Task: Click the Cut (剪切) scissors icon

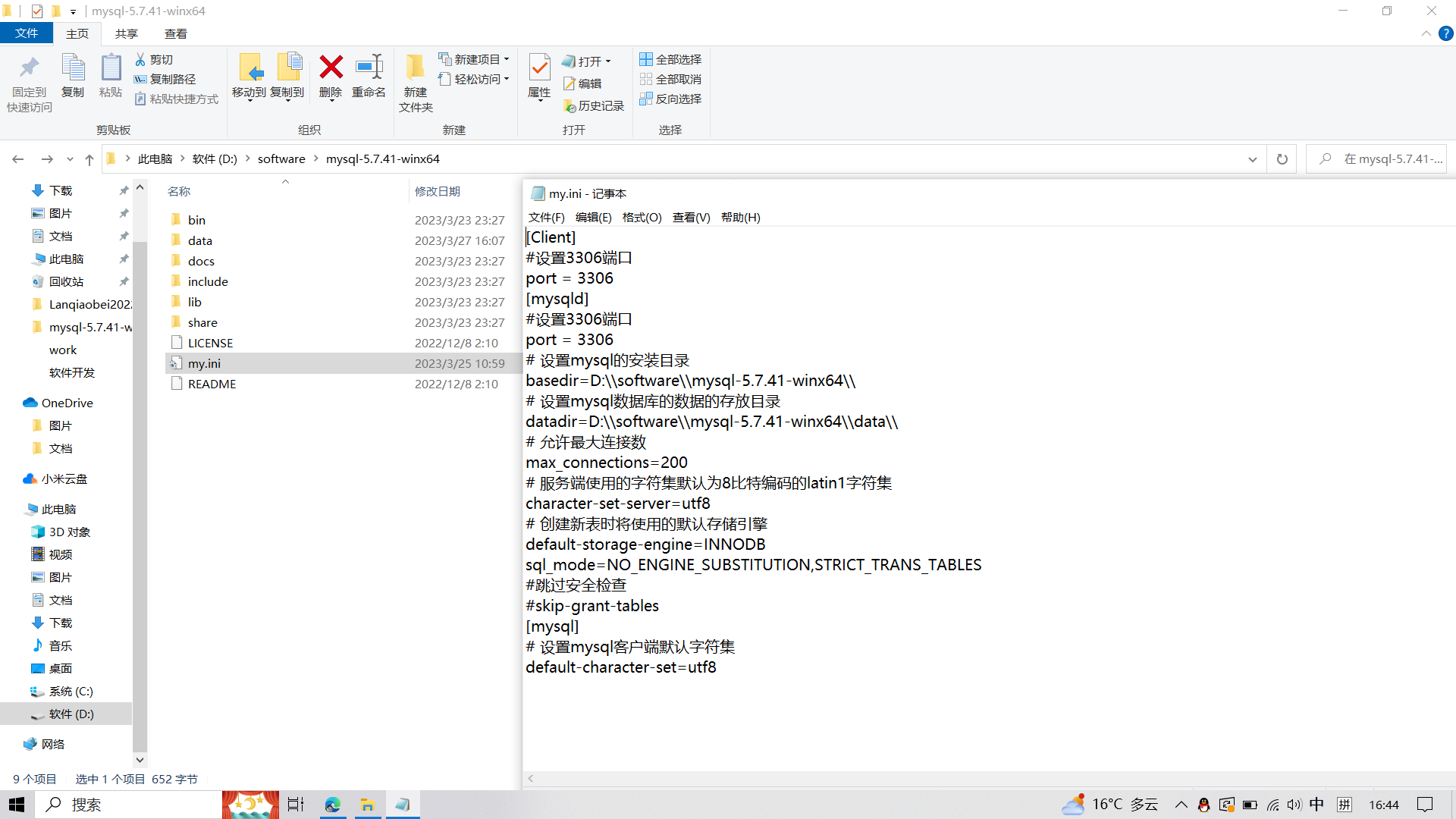Action: 140,59
